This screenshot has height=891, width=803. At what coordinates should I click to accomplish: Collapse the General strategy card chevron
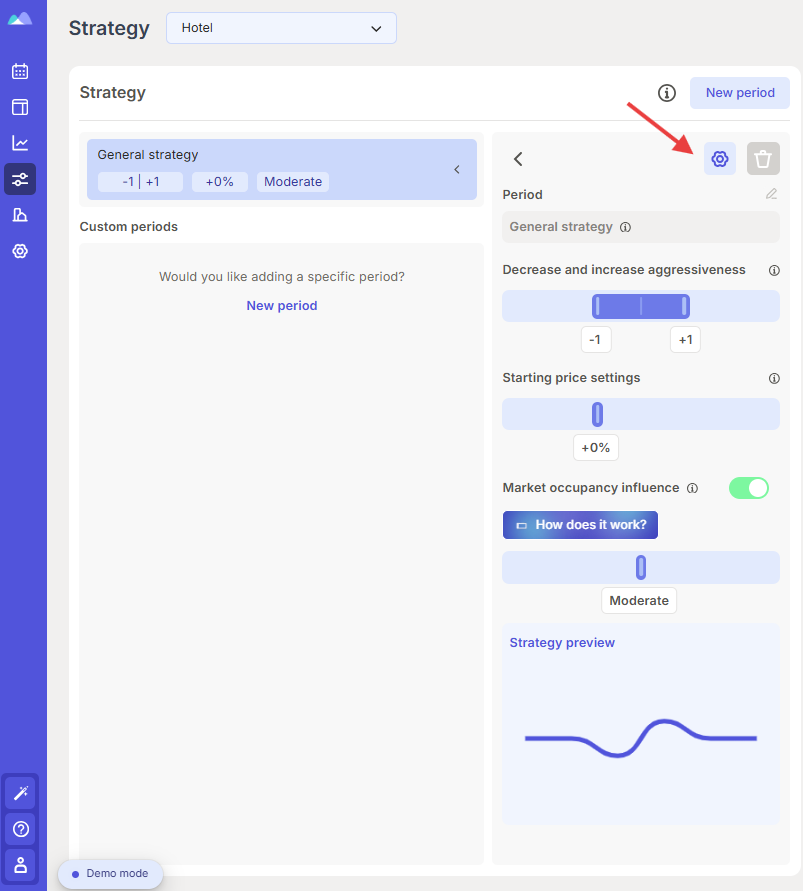[x=456, y=169]
